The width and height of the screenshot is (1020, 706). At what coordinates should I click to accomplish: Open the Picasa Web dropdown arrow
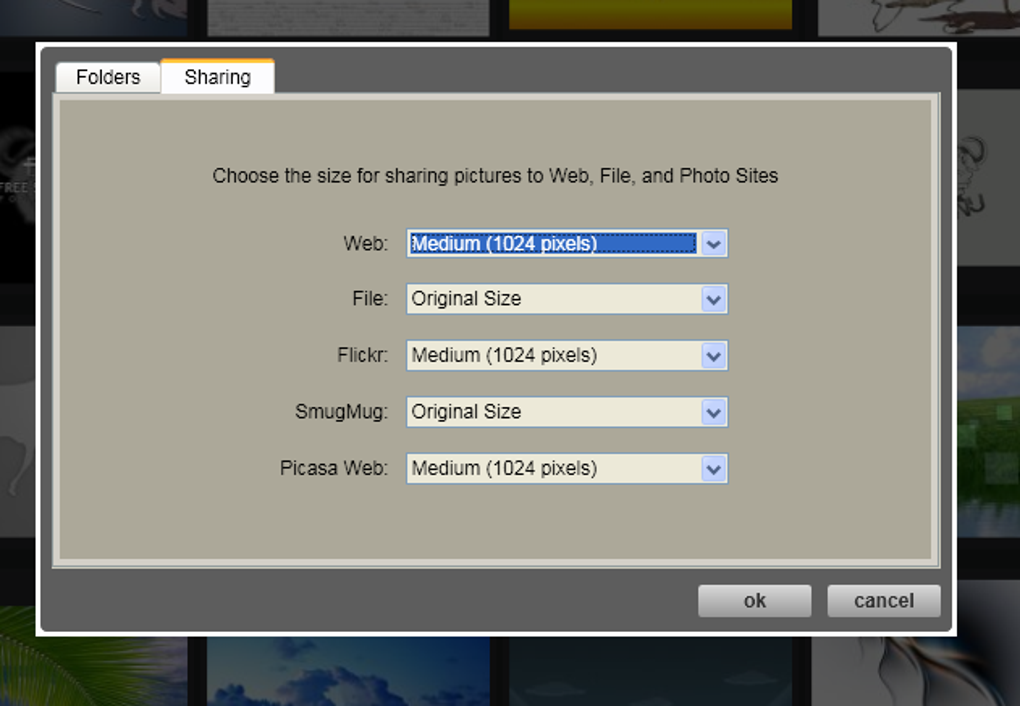[x=712, y=468]
